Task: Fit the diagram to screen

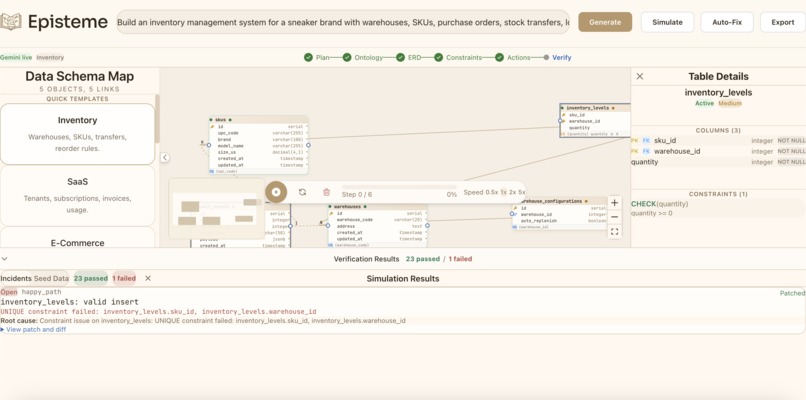Action: (x=614, y=232)
